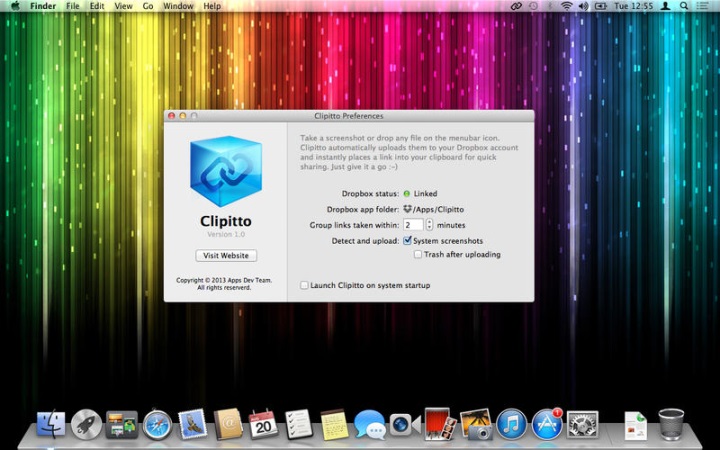This screenshot has width=720, height=450.
Task: Launch iTunes from the dock
Action: tap(511, 424)
